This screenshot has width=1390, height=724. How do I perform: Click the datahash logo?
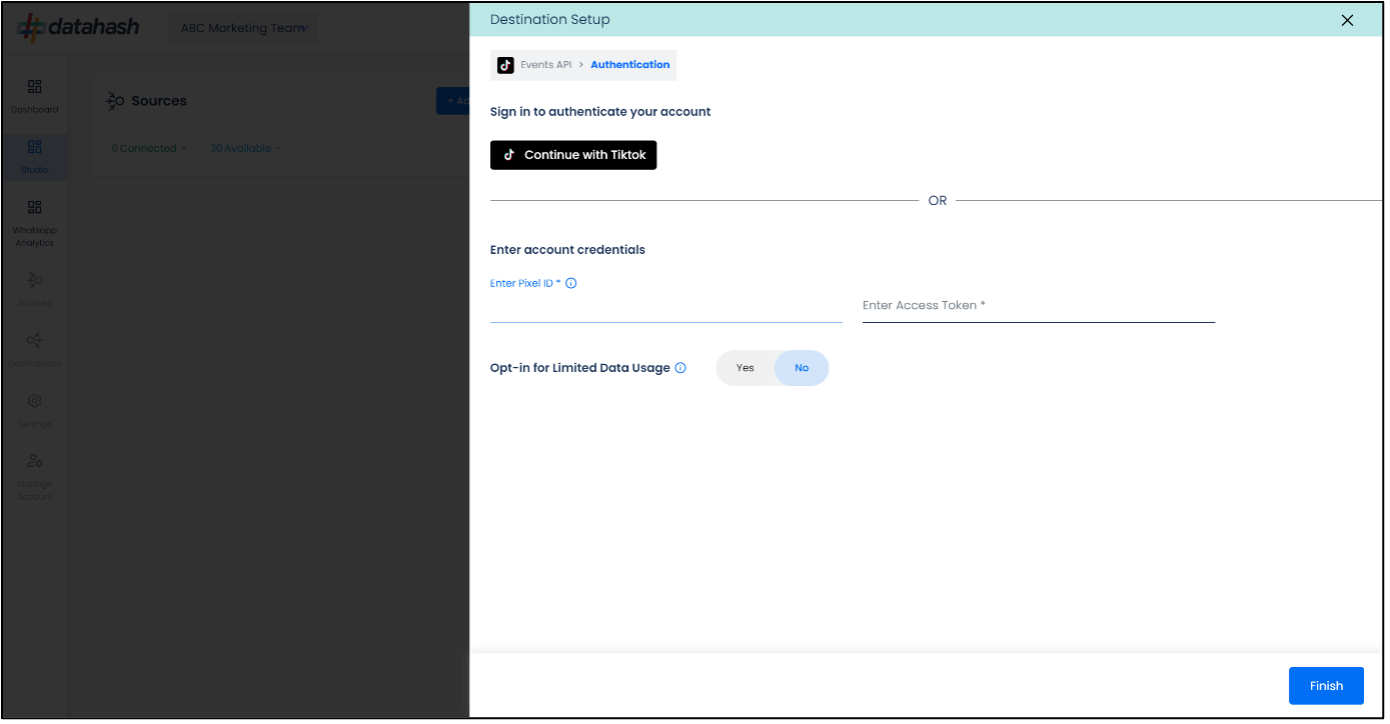click(x=79, y=27)
